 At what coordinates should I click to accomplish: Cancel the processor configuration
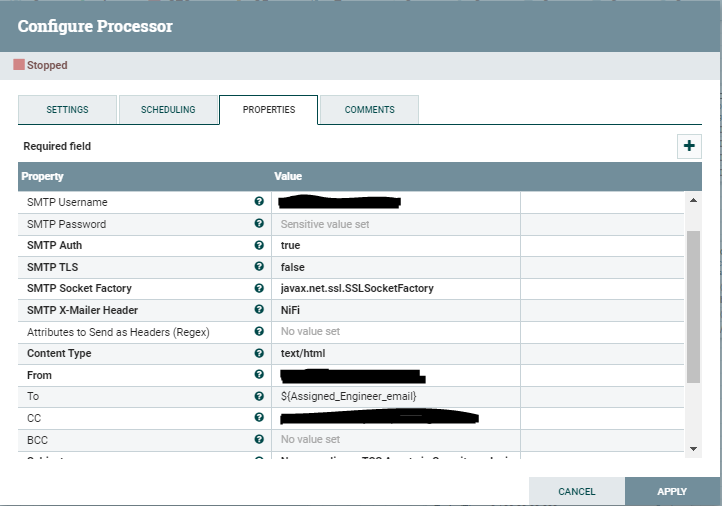tap(576, 491)
